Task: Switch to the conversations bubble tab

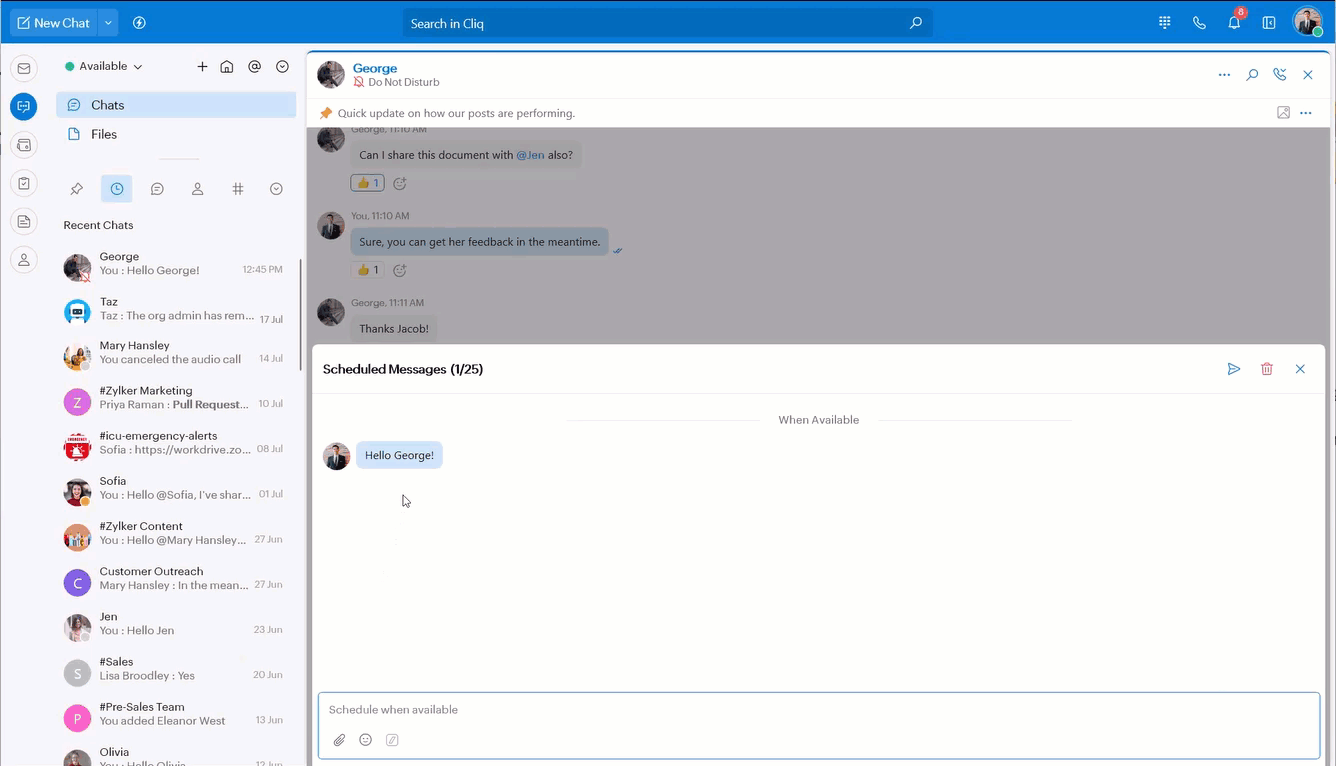Action: coord(157,188)
